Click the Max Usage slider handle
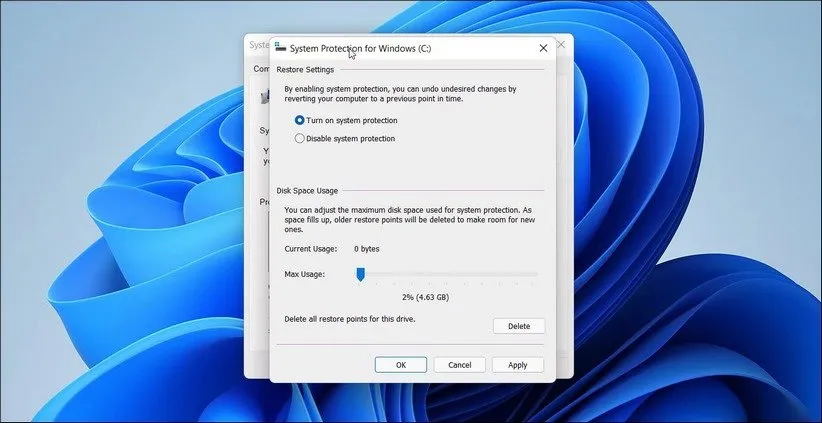822x423 pixels. (360, 274)
